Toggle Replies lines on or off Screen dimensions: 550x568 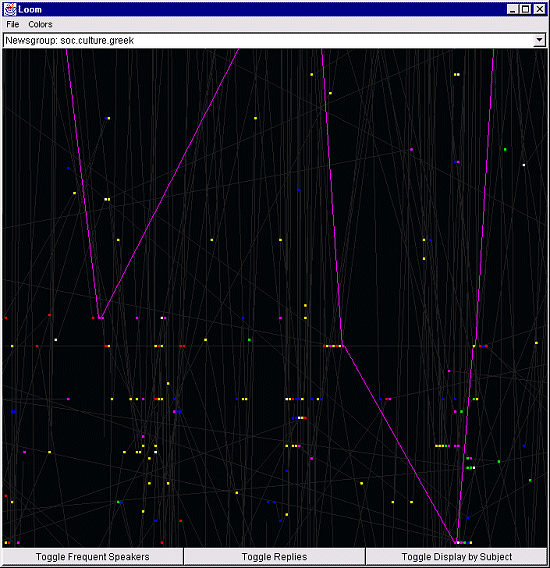274,557
